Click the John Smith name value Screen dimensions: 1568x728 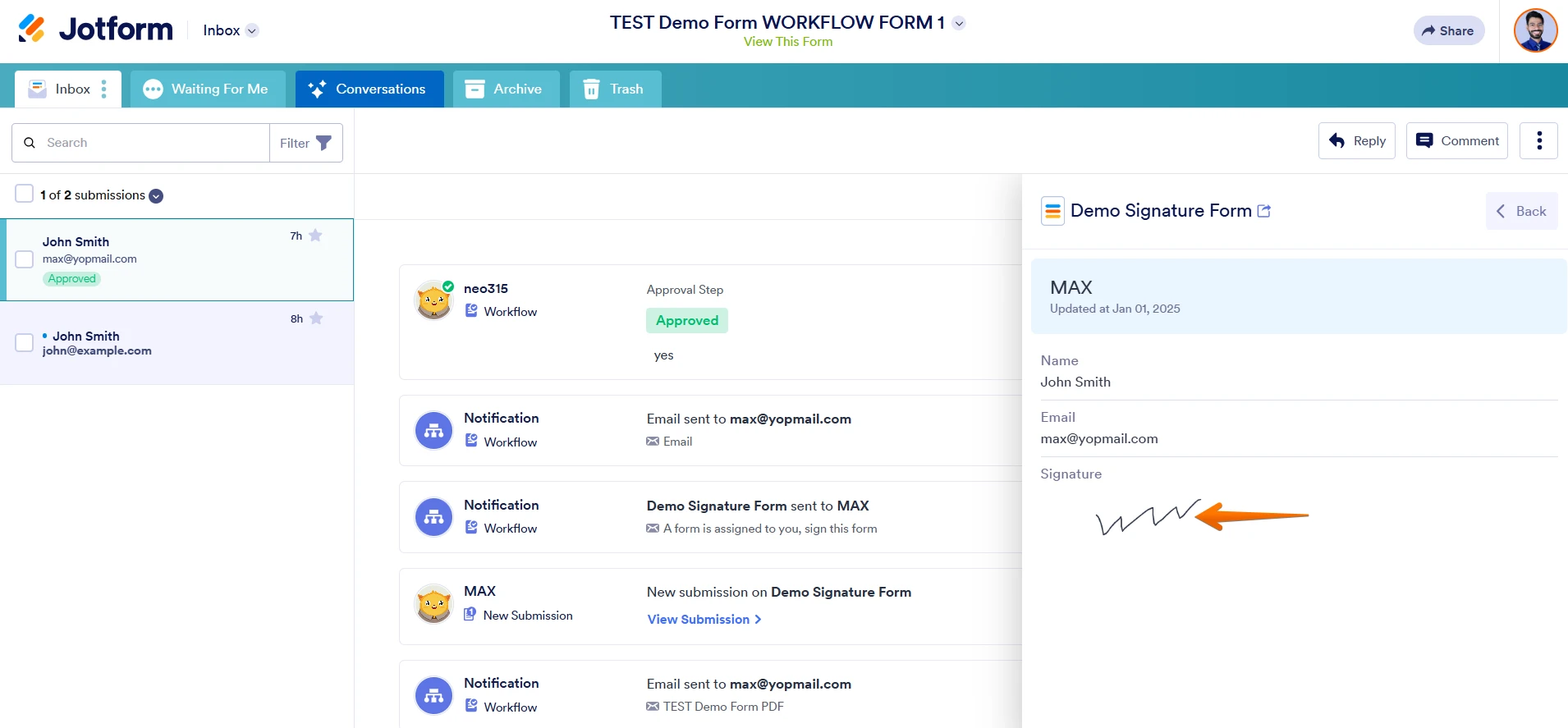[x=1075, y=382]
